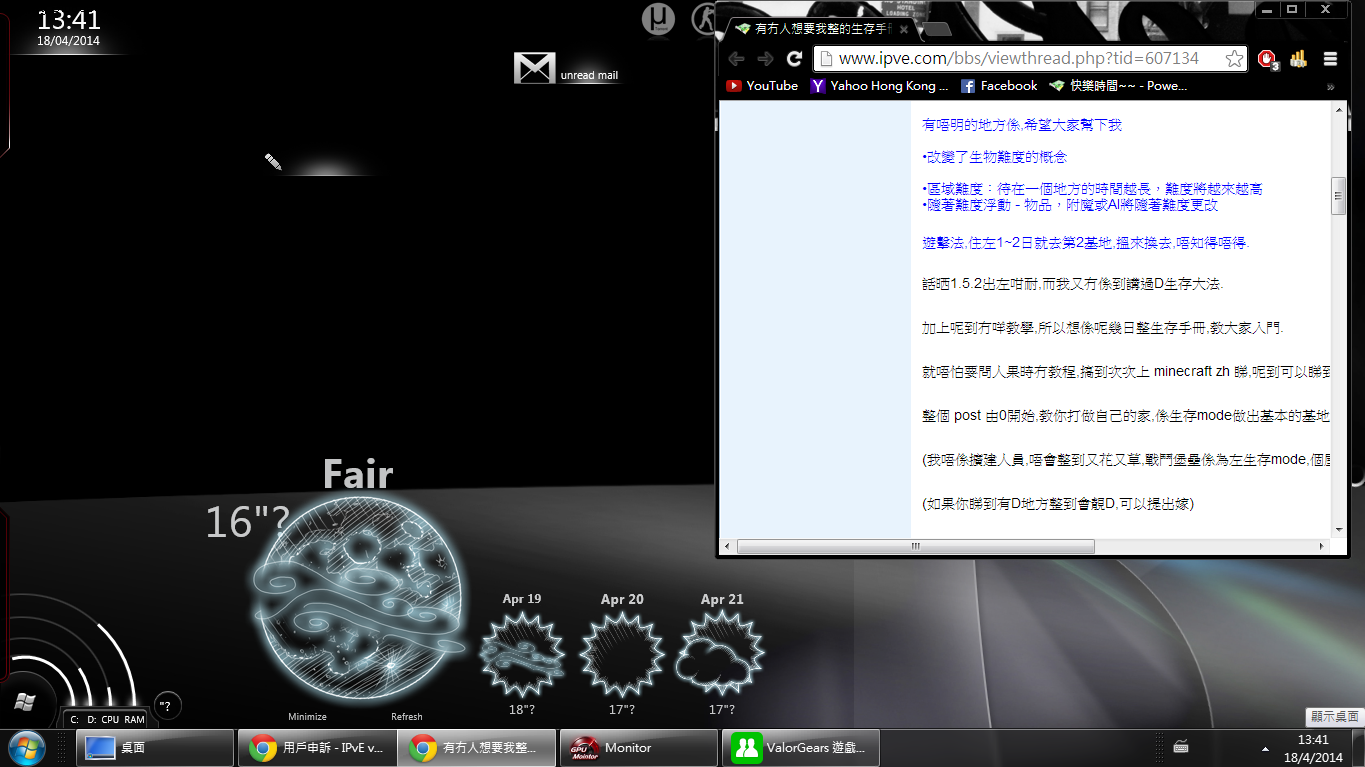Expand the bookmarks bar overflow chevron
1365x767 pixels.
(1330, 86)
